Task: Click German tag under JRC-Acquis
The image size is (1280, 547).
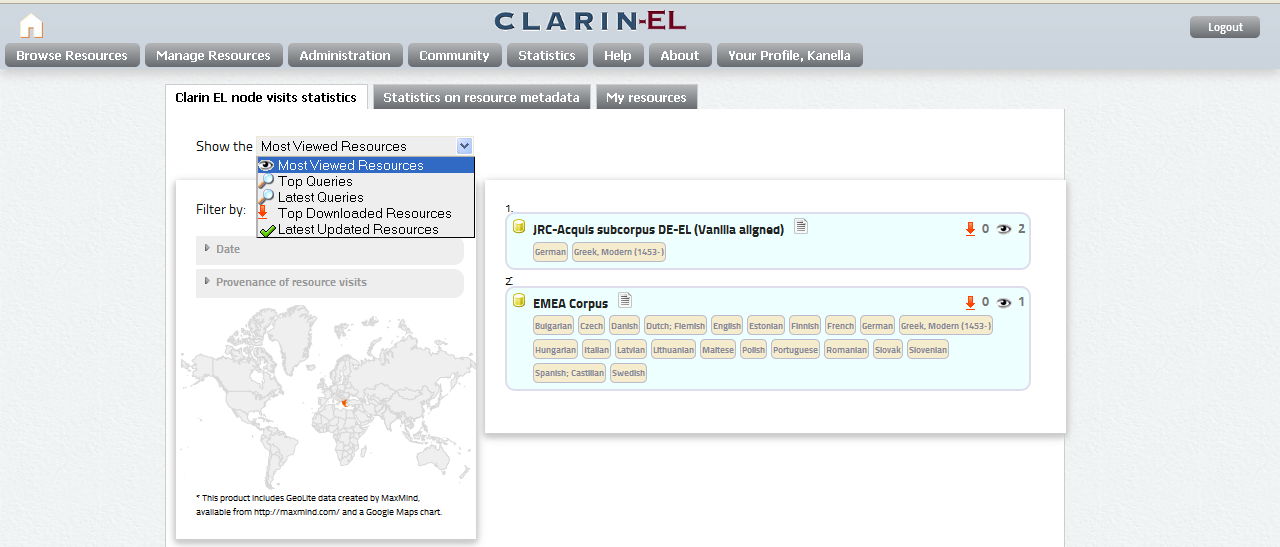Action: [x=550, y=252]
